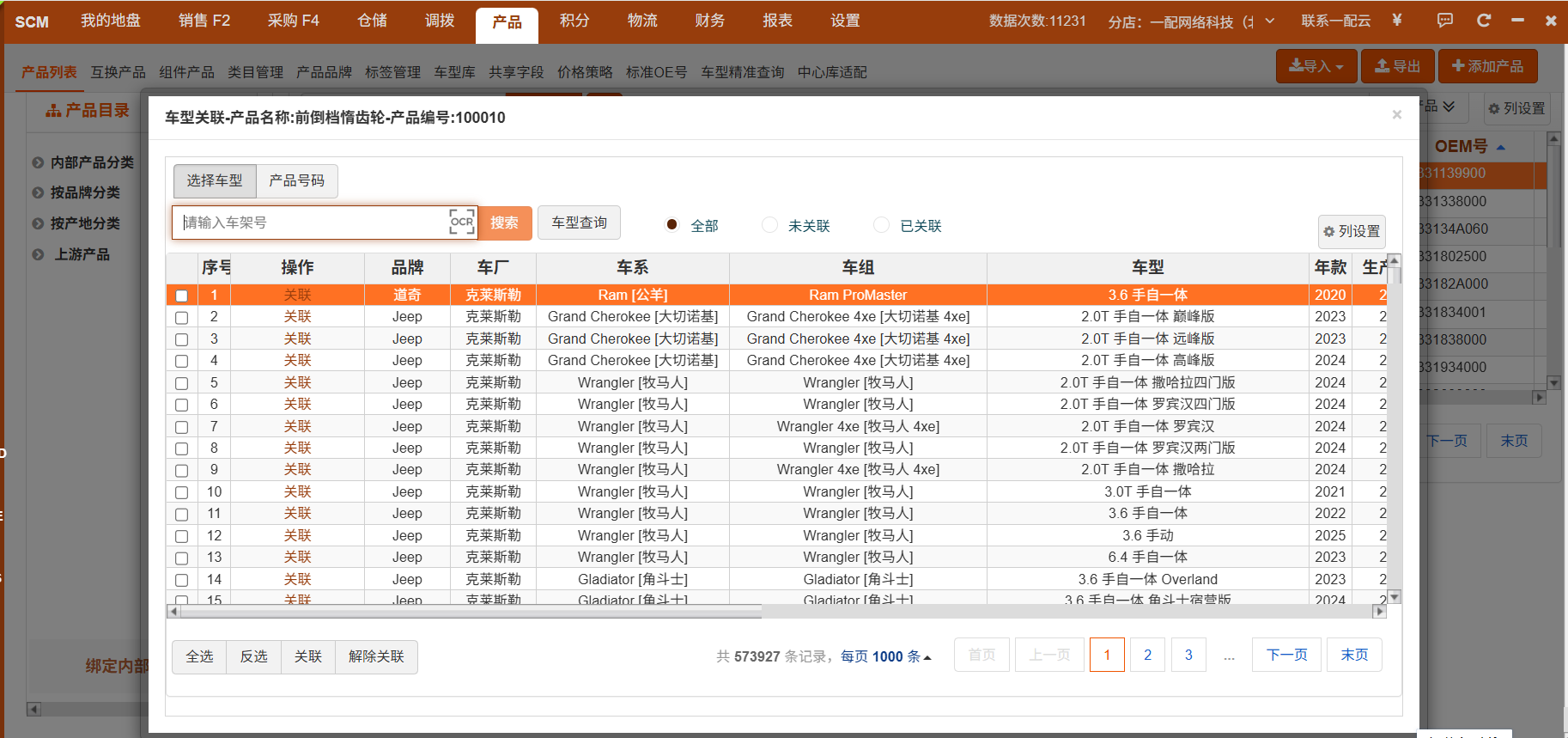Viewport: 1568px width, 738px height.
Task: Open the 导入 dropdown button
Action: [1316, 66]
